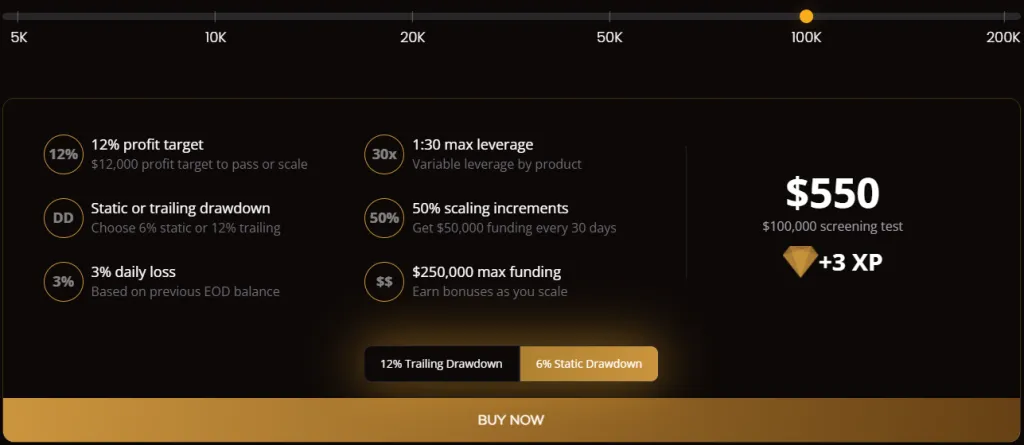Select the 6% Static Drawdown option
Viewport: 1024px width, 445px height.
pos(588,364)
